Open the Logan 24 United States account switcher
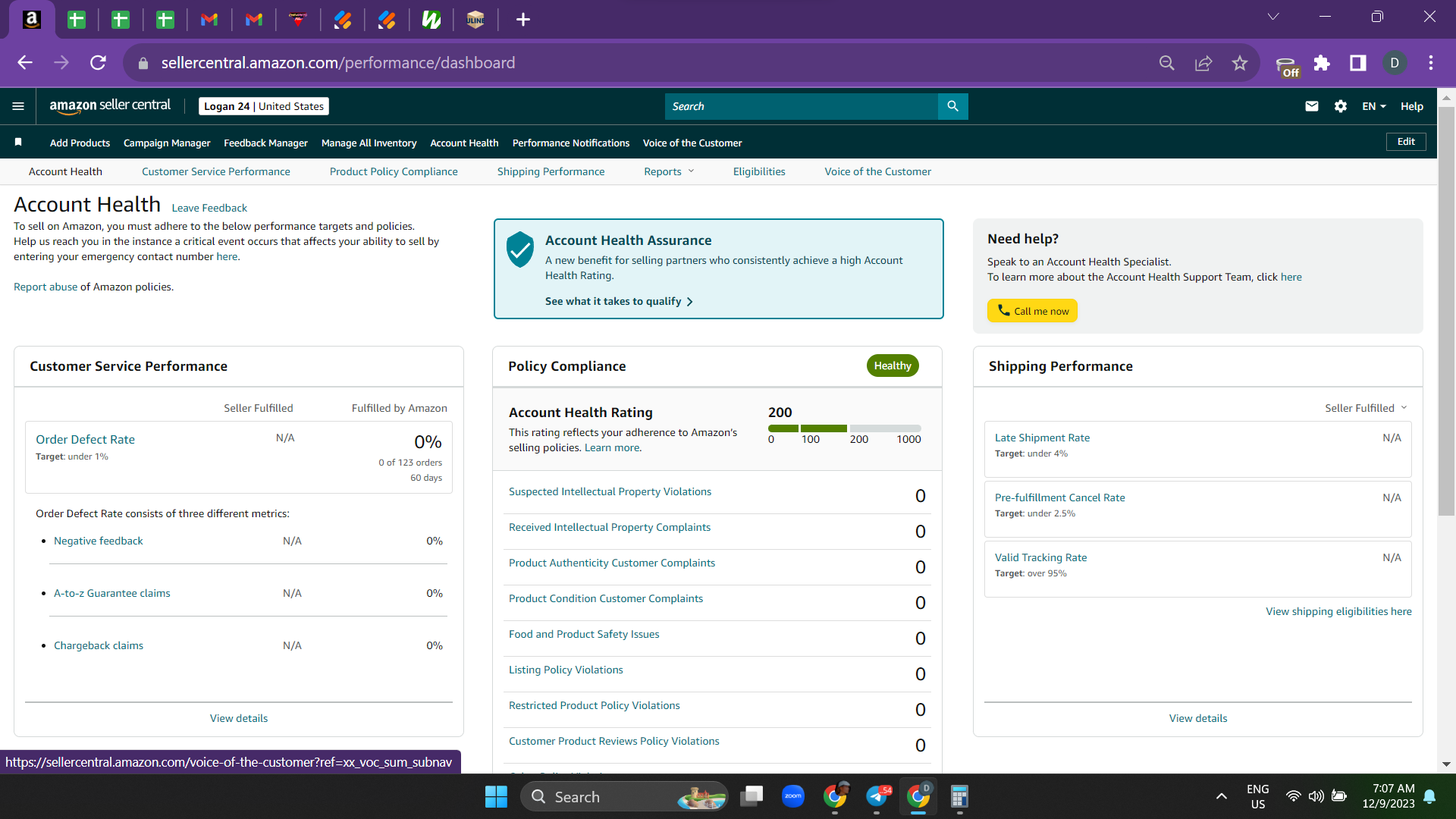 coord(264,106)
